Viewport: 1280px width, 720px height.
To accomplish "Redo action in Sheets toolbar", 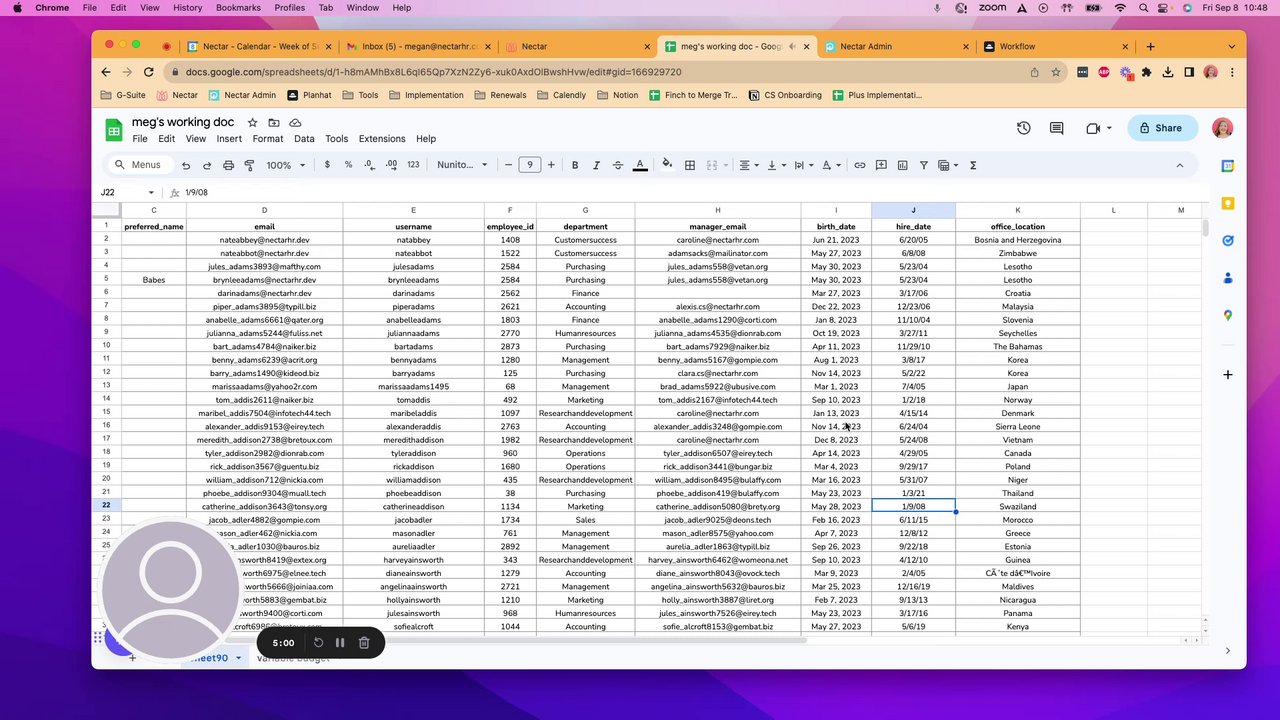I will click(x=207, y=165).
